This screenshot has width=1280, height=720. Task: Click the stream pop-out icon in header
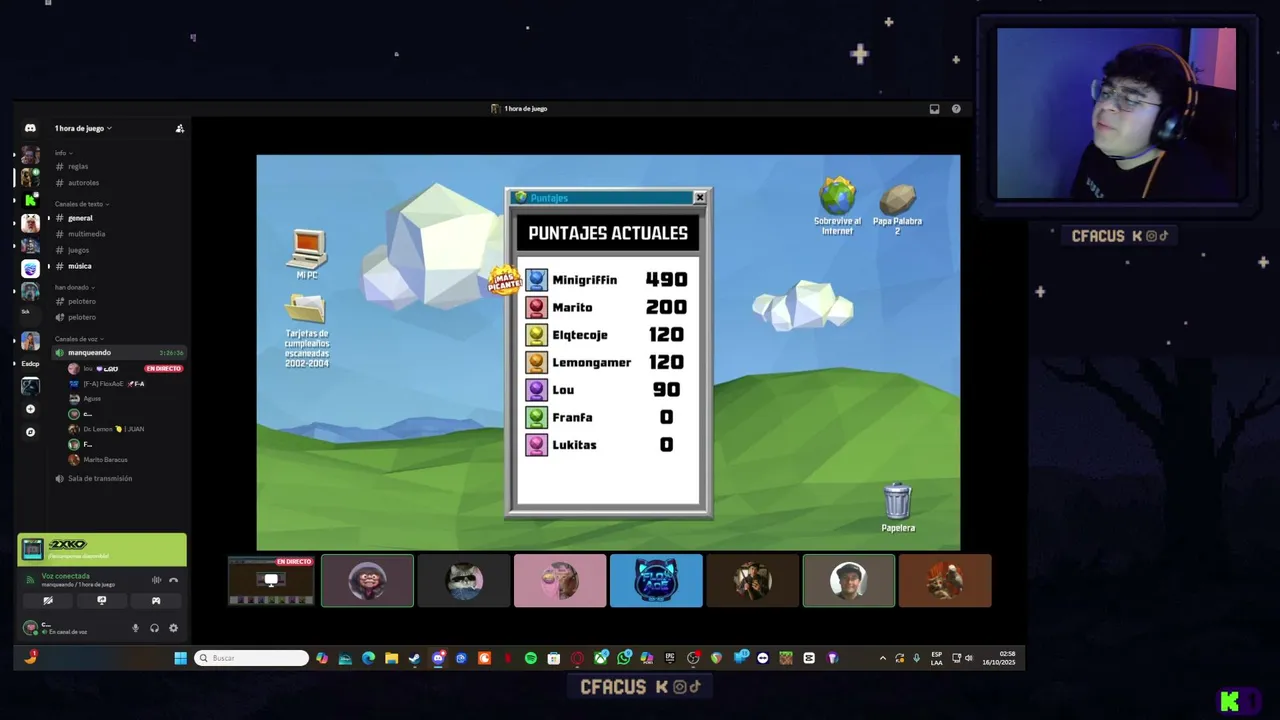coord(934,109)
